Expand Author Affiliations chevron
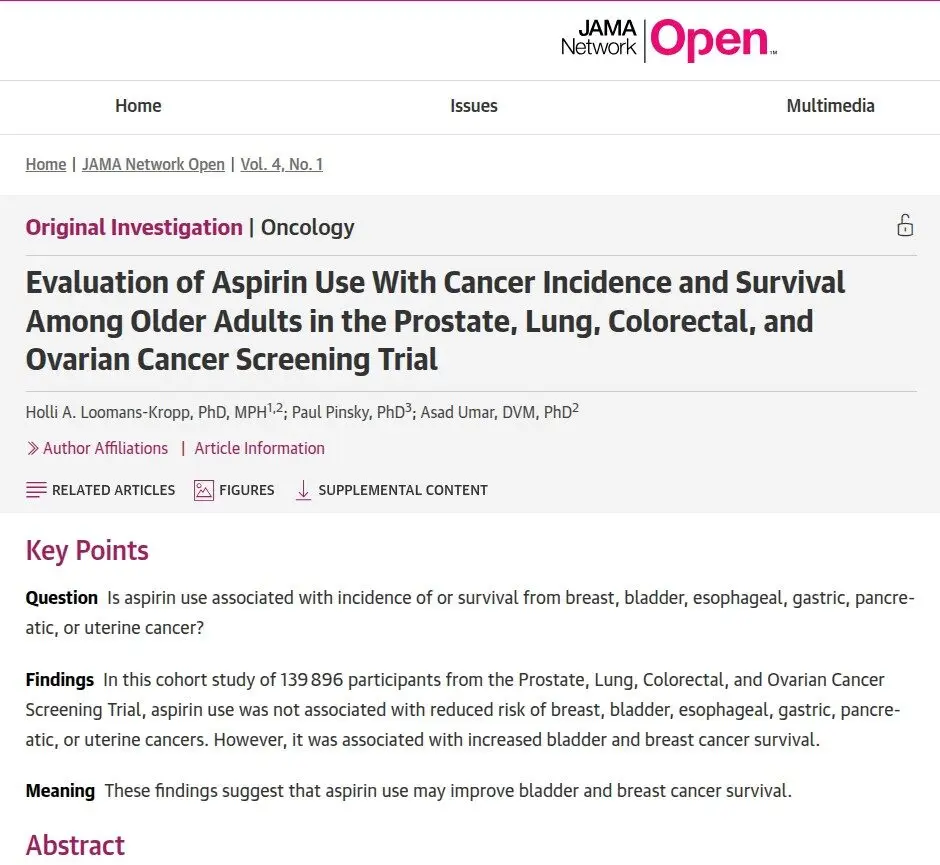Viewport: 940px width, 865px height. click(32, 448)
